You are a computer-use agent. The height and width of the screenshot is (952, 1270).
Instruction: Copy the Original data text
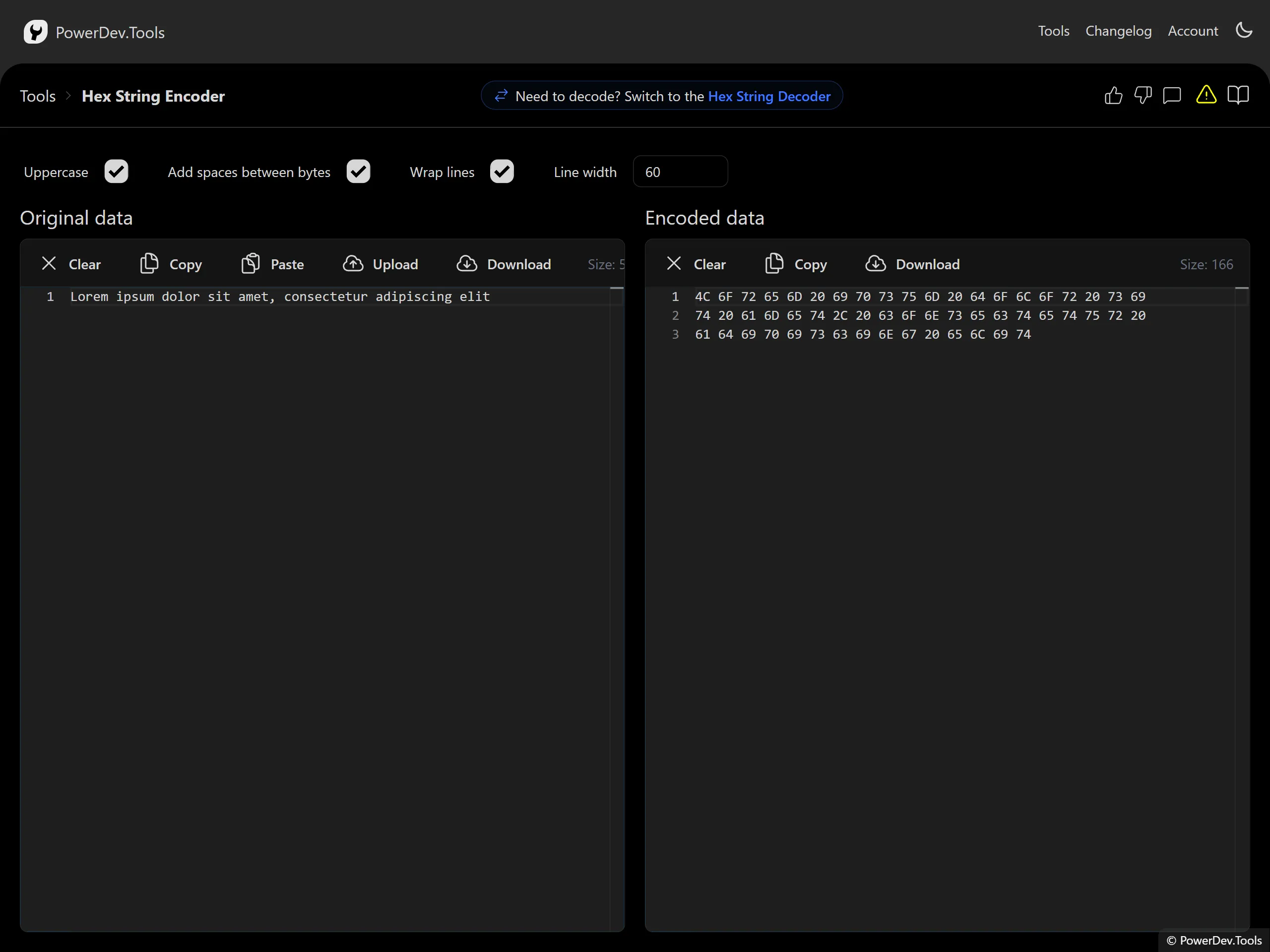(x=171, y=264)
